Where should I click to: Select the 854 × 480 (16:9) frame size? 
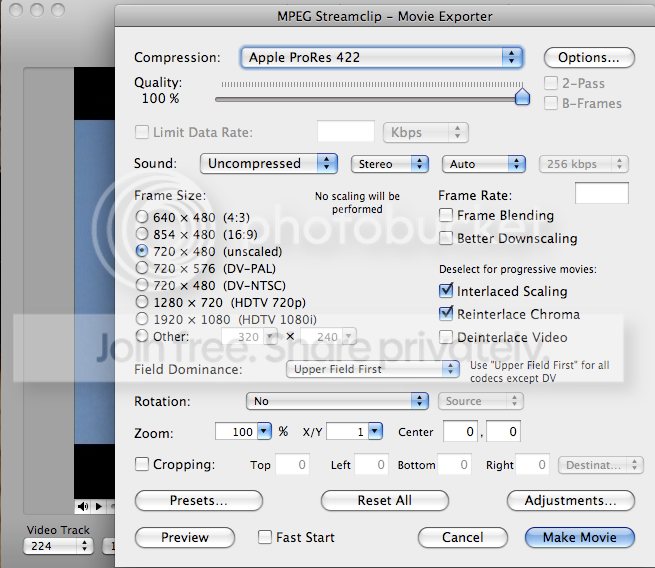[142, 234]
